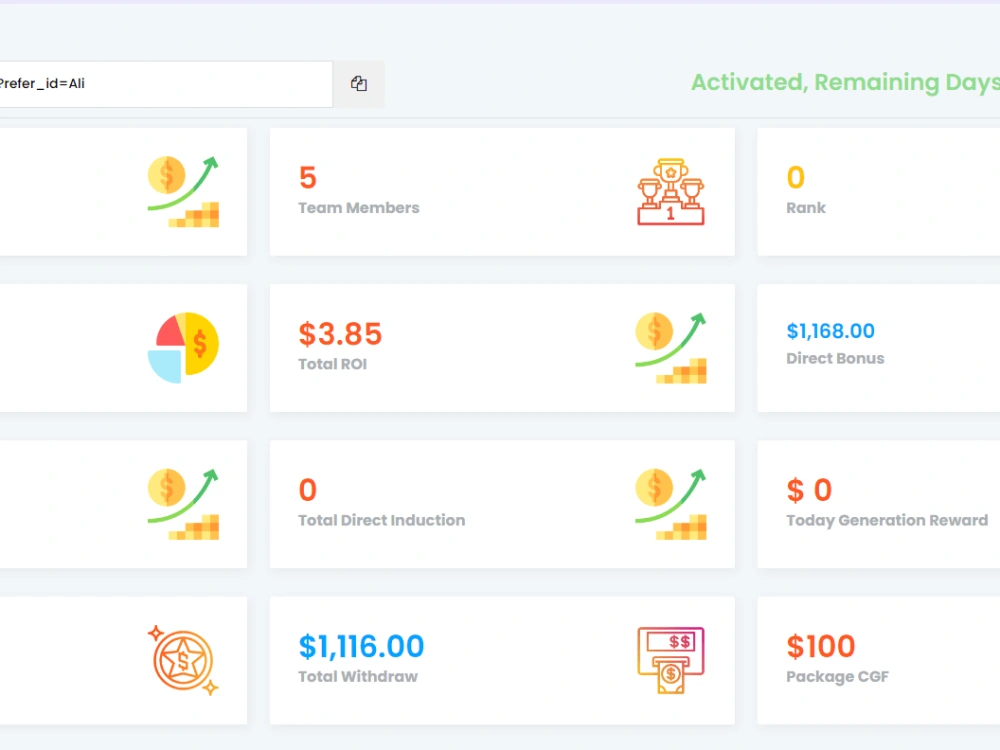Click the ATM cash icon on Total Withdraw card
Viewport: 1000px width, 750px height.
[670, 660]
